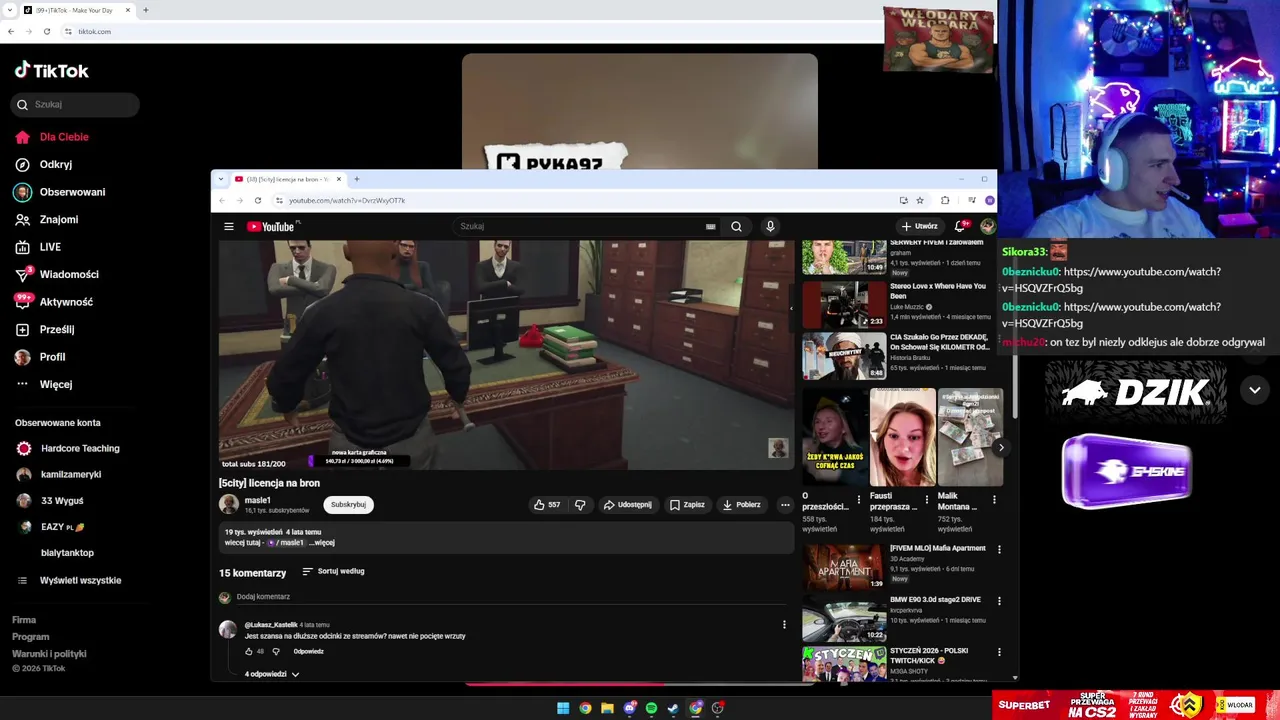Viewport: 1280px width, 720px height.
Task: Open tab search dropdown in YouTube window
Action: pyautogui.click(x=221, y=179)
